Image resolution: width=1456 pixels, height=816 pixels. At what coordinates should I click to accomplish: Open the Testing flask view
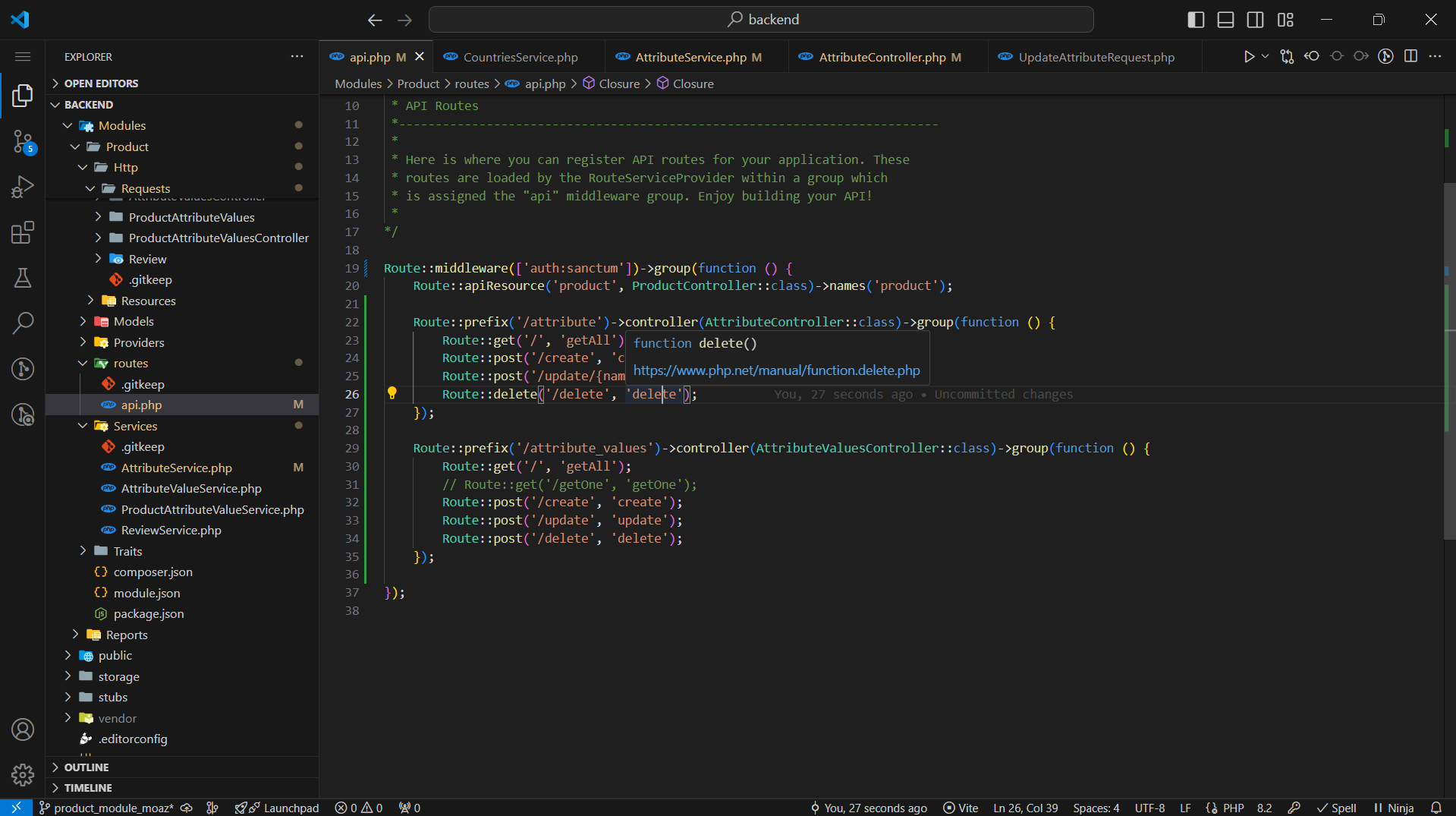23,278
